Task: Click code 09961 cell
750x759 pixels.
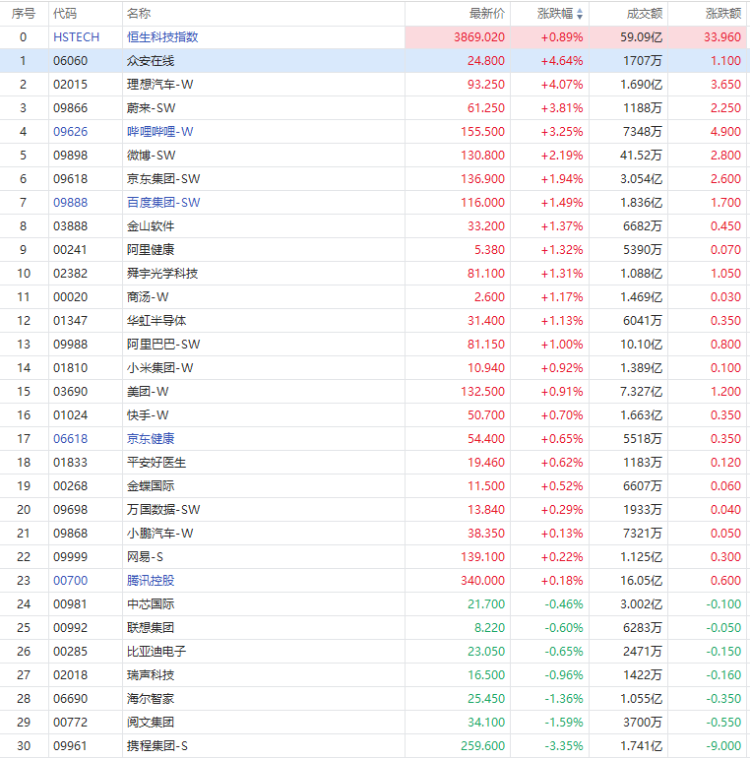Action: click(70, 746)
